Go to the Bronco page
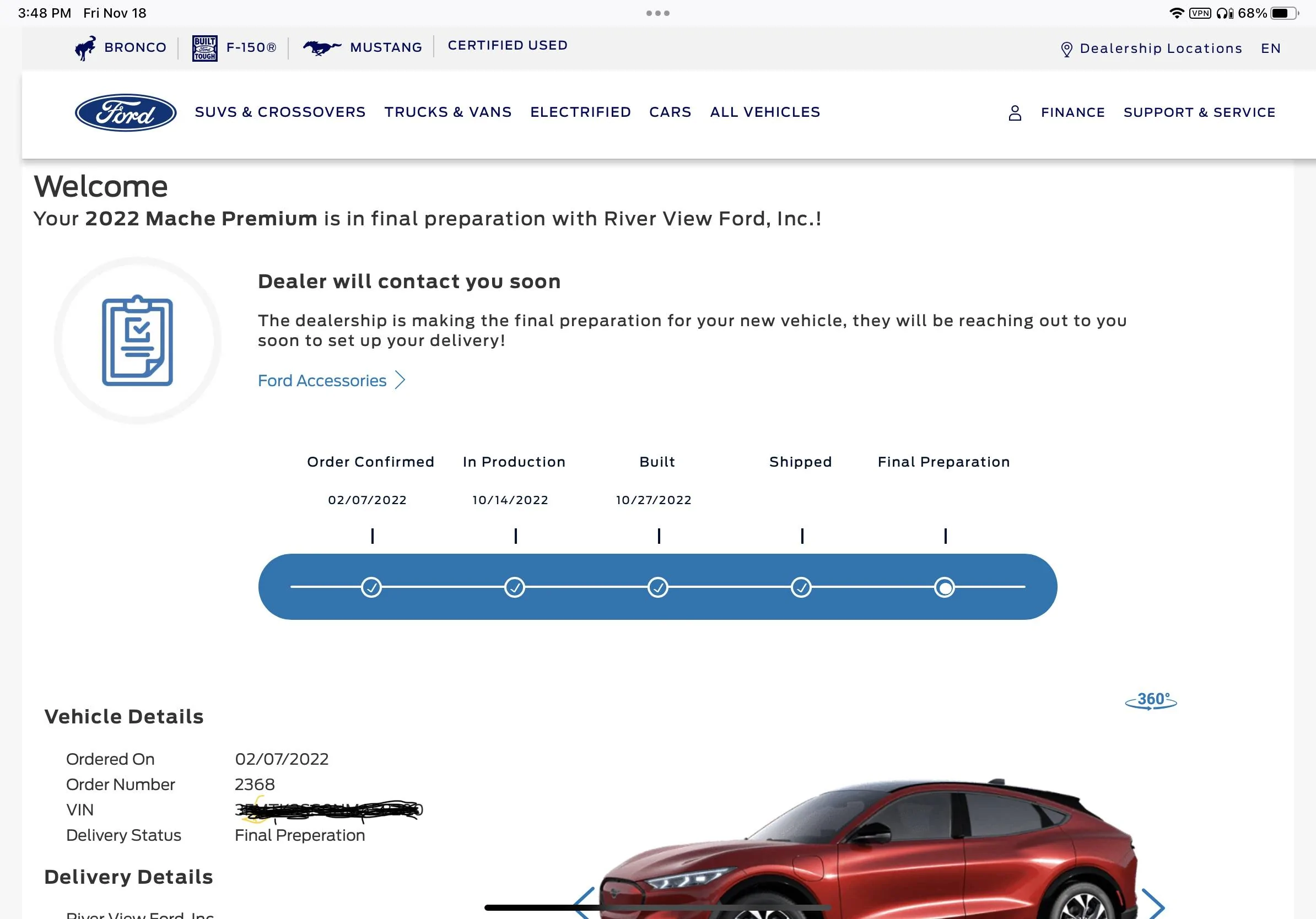 (x=135, y=47)
